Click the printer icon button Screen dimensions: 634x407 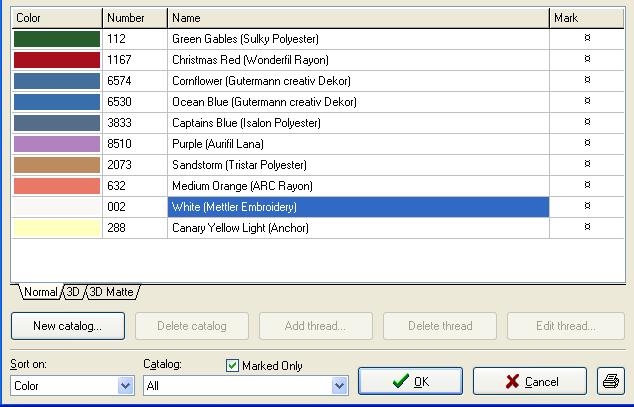click(611, 381)
